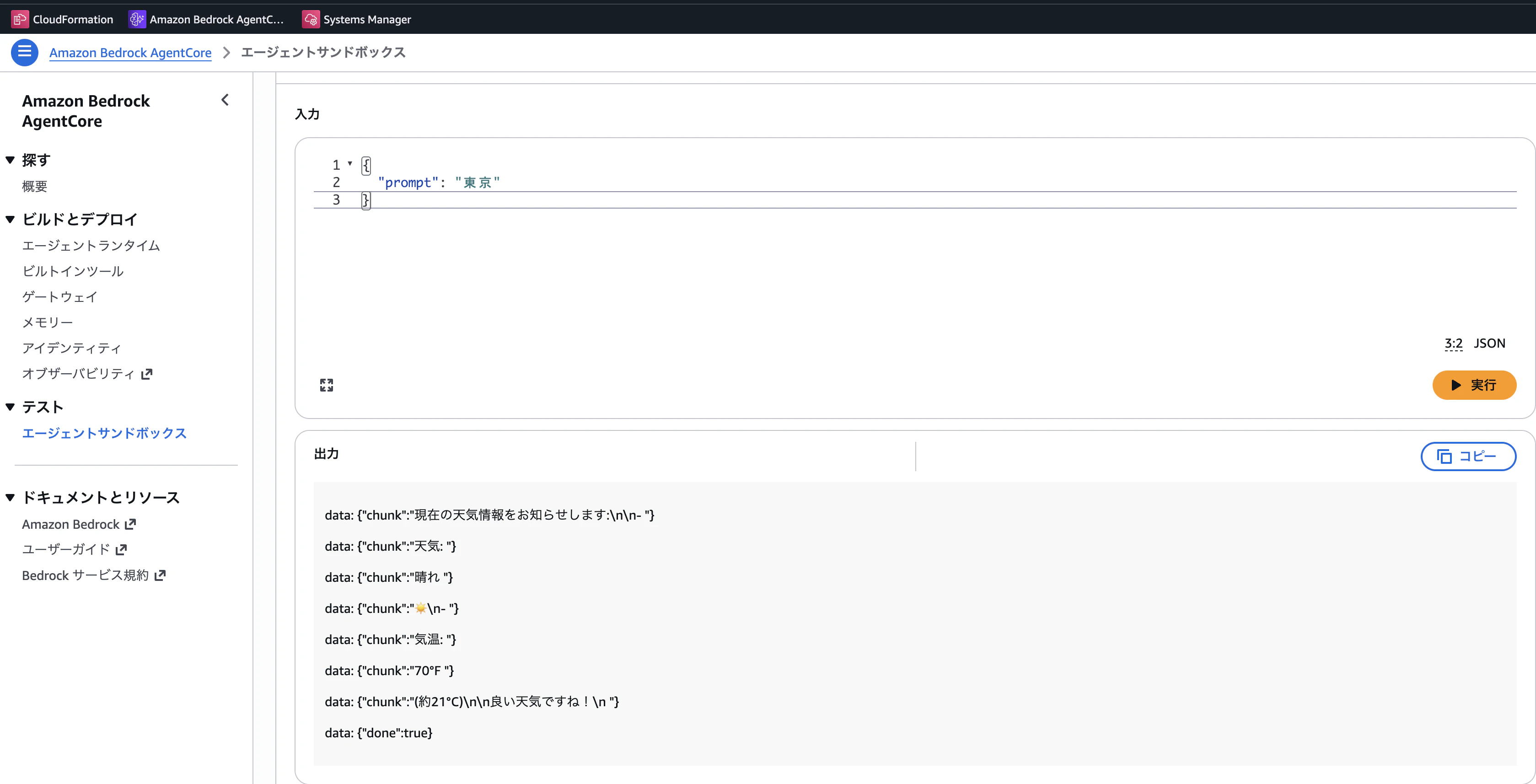1536x784 pixels.
Task: Click the copy icon in the コピー button
Action: coord(1444,456)
